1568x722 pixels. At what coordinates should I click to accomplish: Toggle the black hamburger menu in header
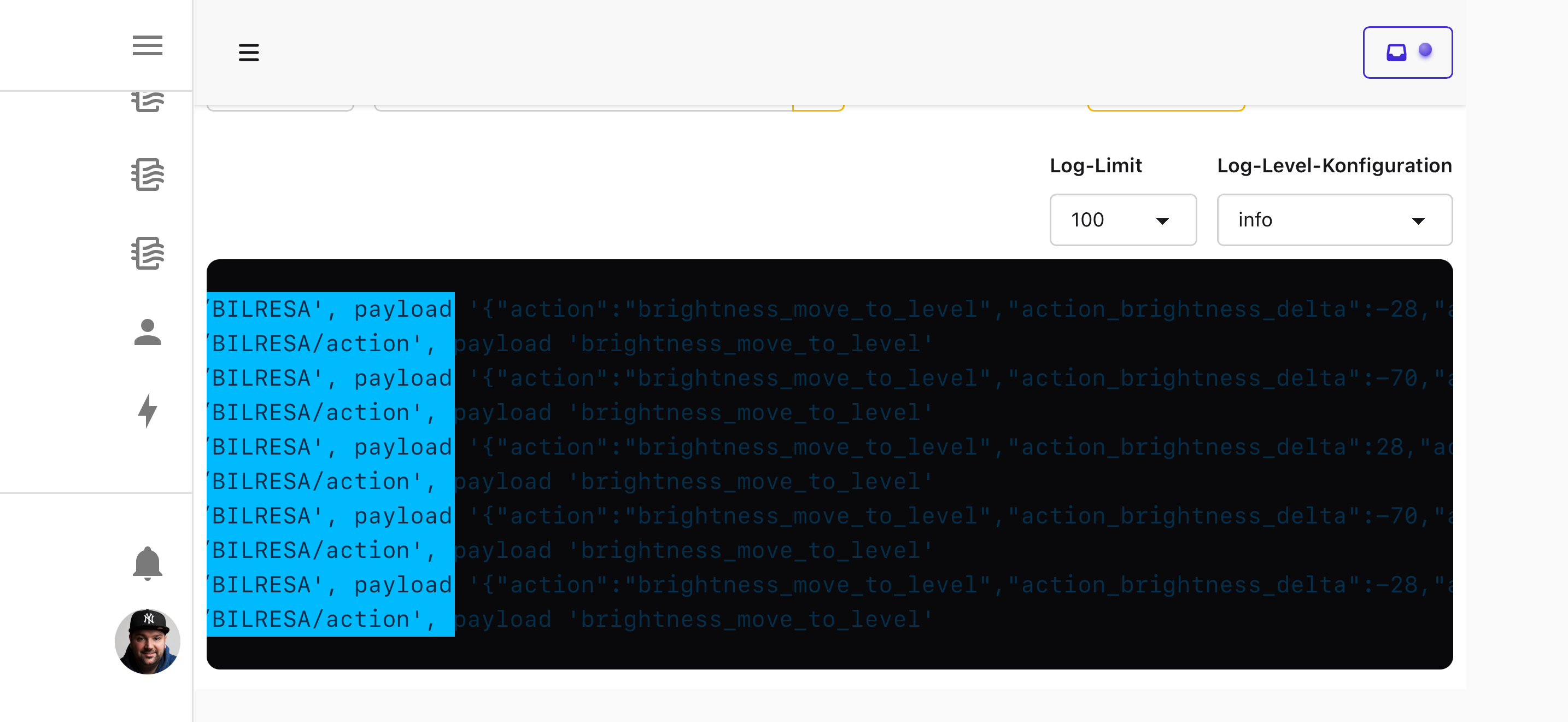248,53
